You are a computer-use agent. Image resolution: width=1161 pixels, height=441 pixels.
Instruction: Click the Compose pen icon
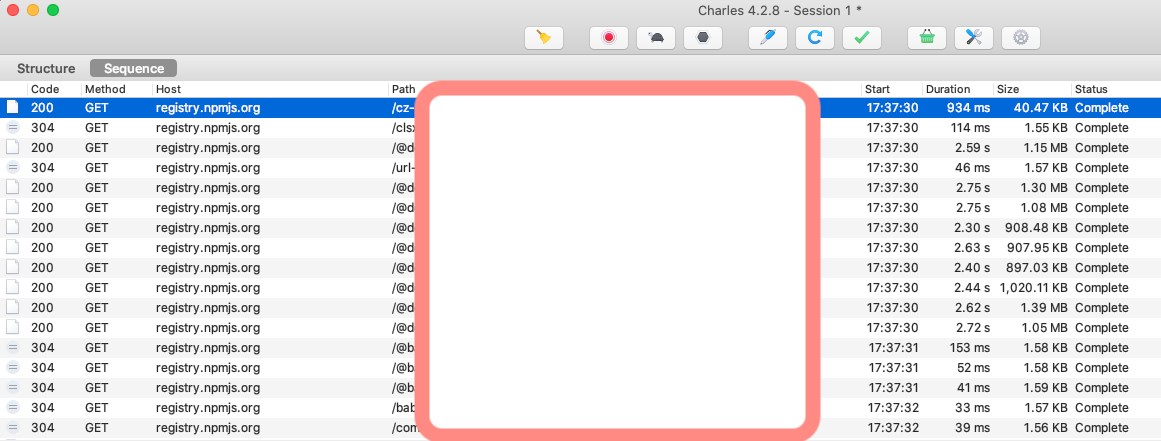768,38
